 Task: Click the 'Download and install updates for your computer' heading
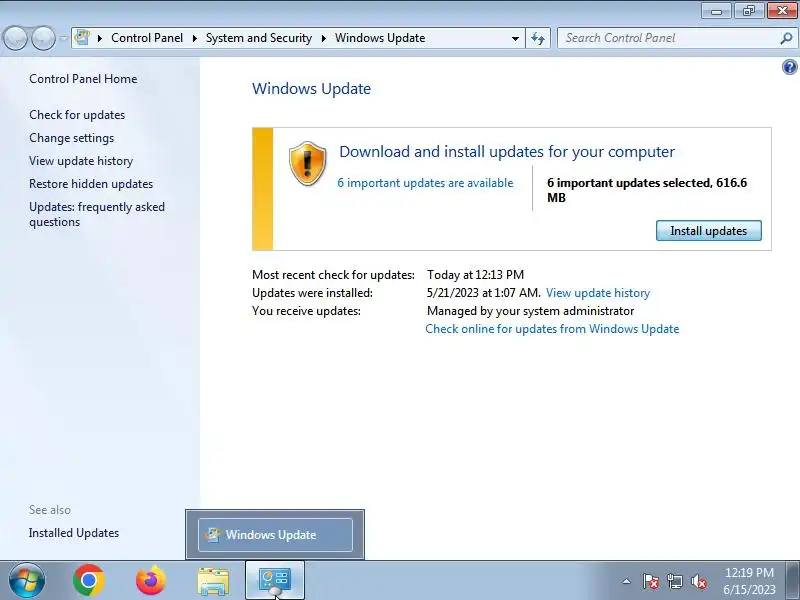point(507,152)
